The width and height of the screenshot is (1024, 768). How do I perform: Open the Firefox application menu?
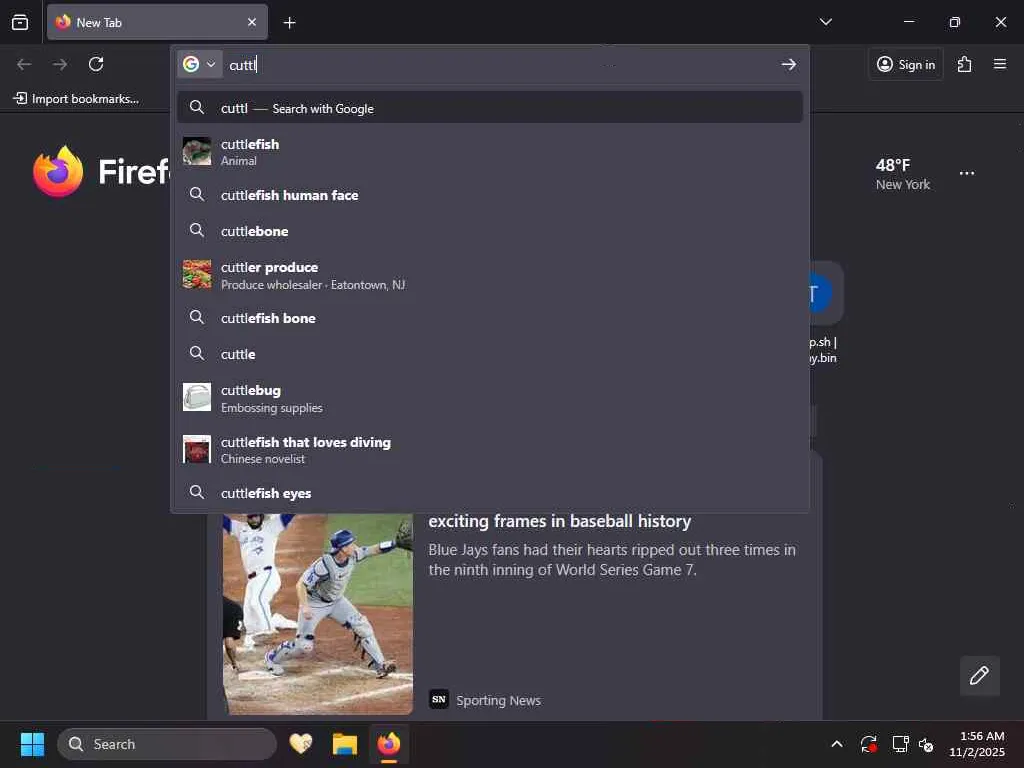click(1000, 64)
